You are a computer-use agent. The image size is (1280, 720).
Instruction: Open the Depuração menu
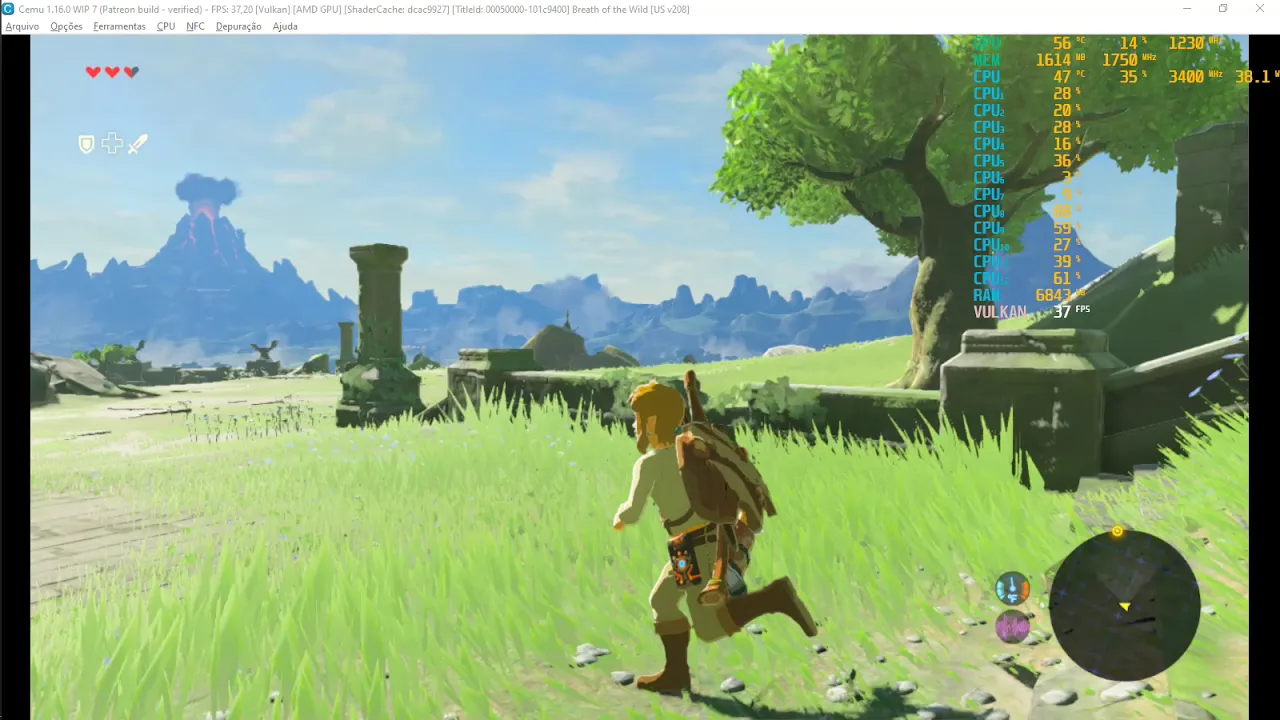click(x=239, y=26)
